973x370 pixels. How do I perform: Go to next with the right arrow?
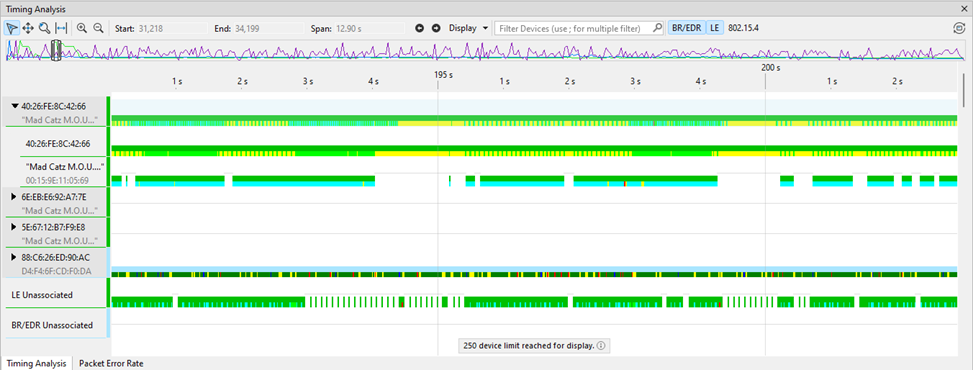(436, 28)
